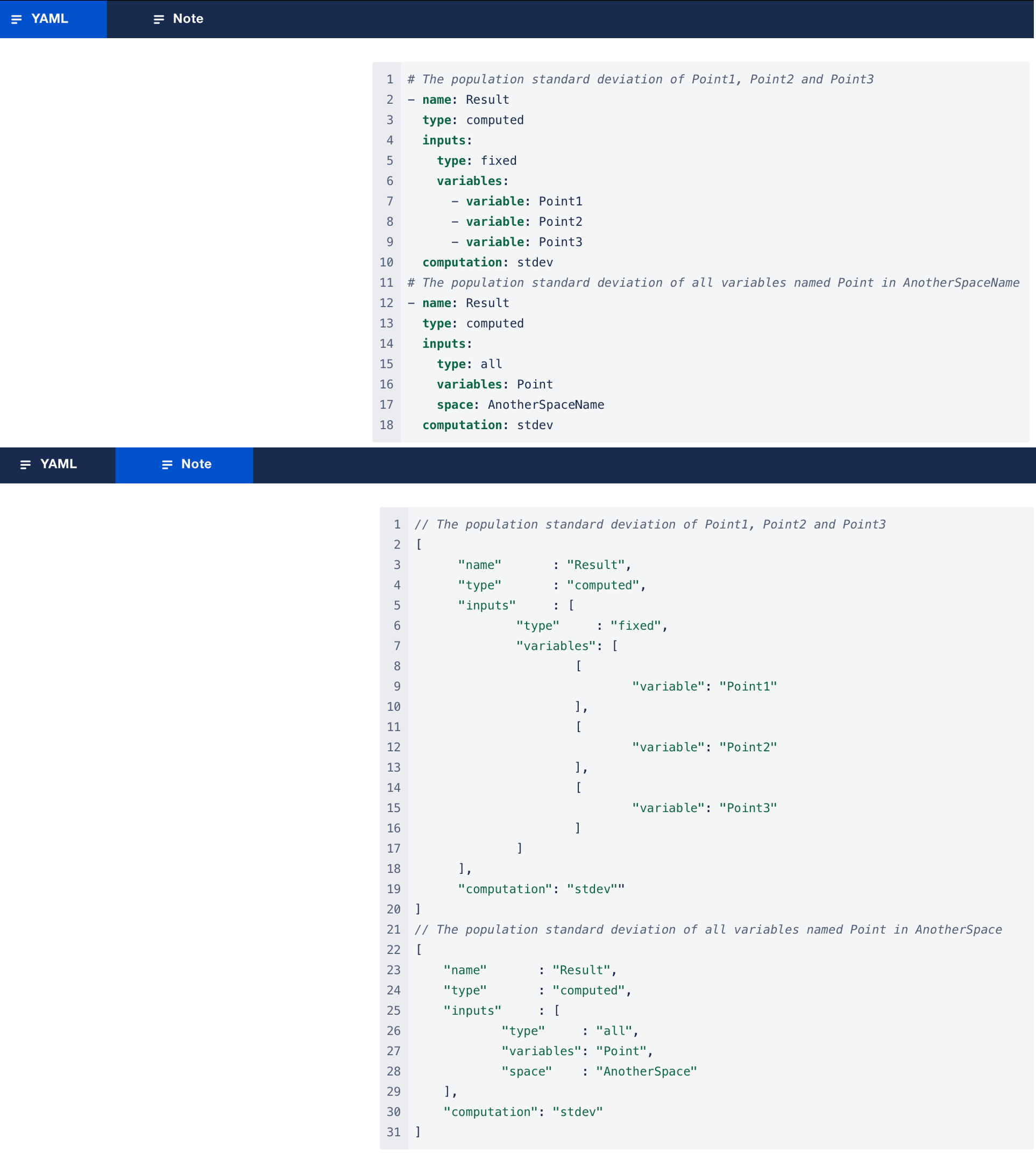Click the lines icon on bottom Note tab
The width and height of the screenshot is (1036, 1153).
(x=167, y=465)
